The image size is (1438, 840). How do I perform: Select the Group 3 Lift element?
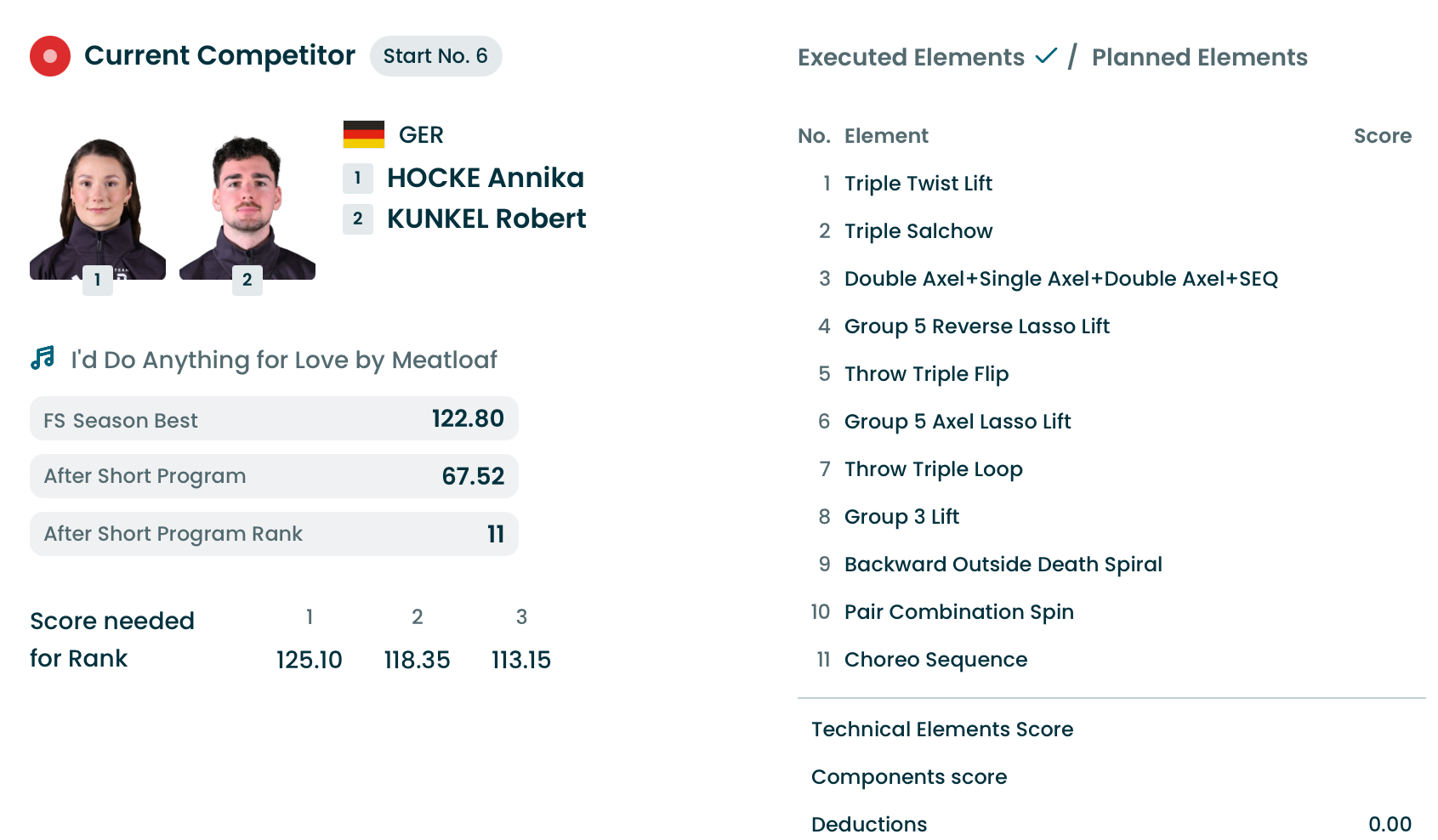[901, 517]
